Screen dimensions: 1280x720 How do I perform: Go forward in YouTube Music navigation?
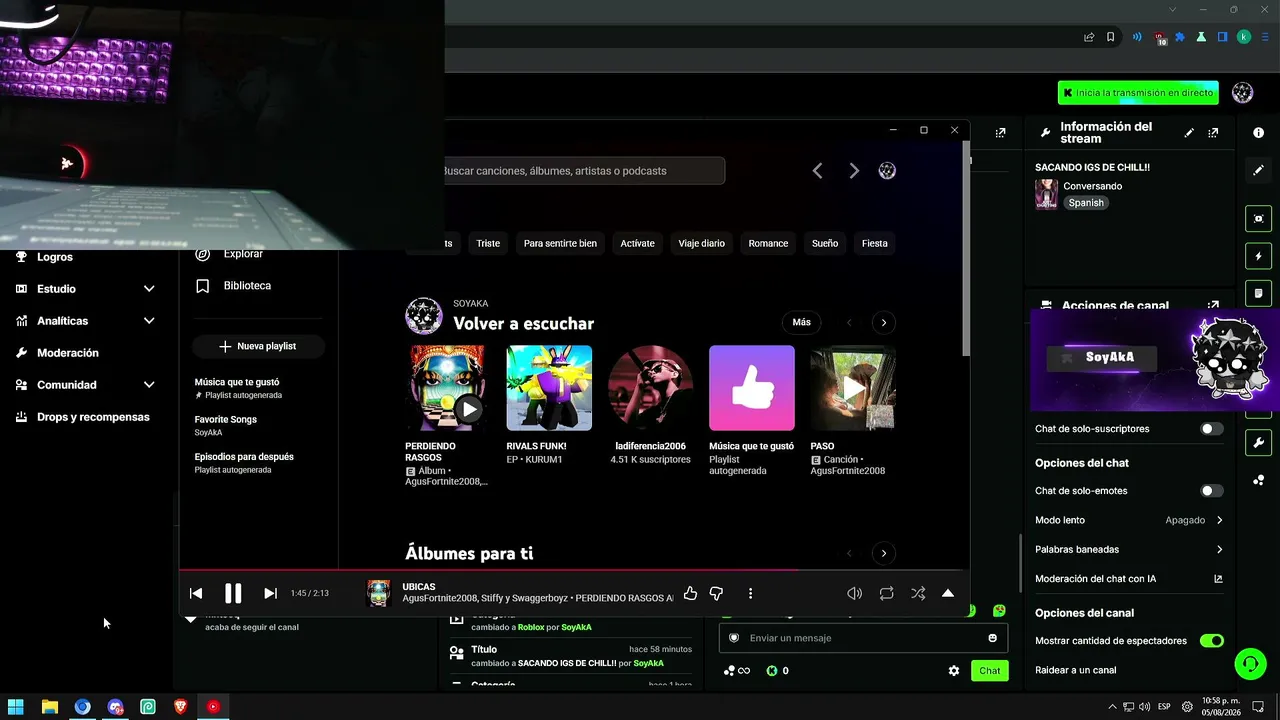coord(854,171)
